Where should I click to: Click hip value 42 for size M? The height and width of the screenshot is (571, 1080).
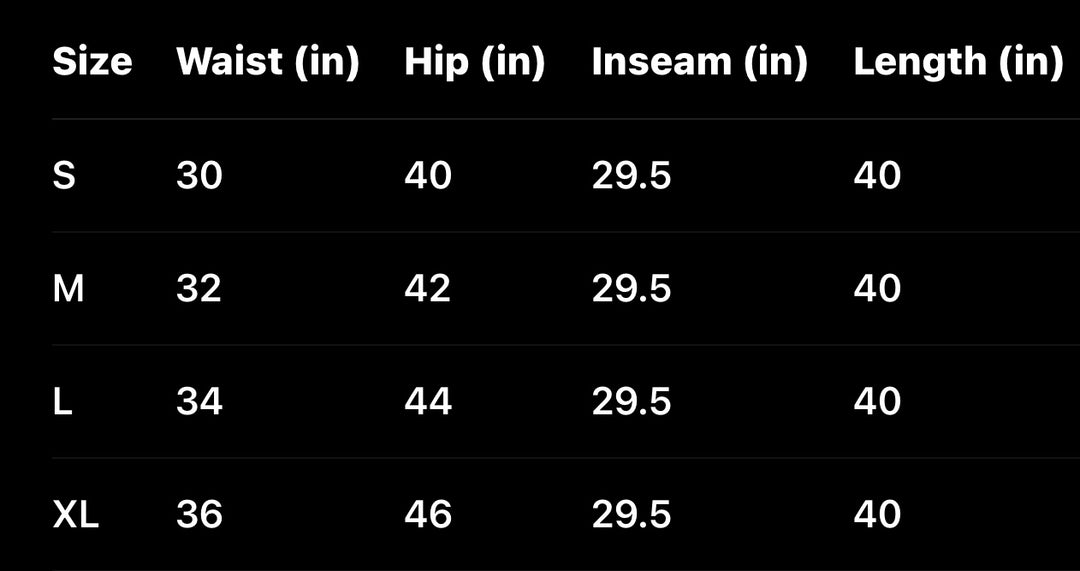(428, 289)
